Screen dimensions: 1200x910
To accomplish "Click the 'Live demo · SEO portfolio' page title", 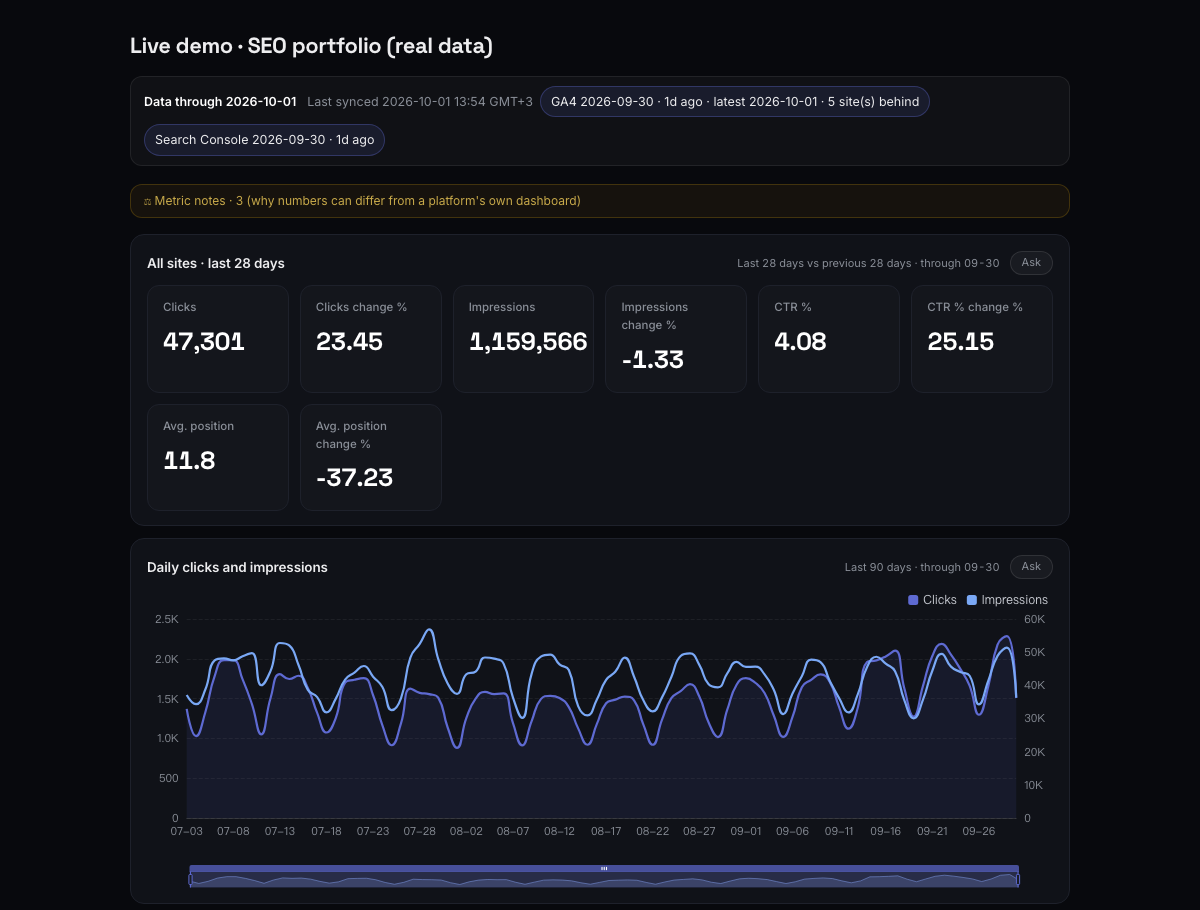I will pos(311,46).
